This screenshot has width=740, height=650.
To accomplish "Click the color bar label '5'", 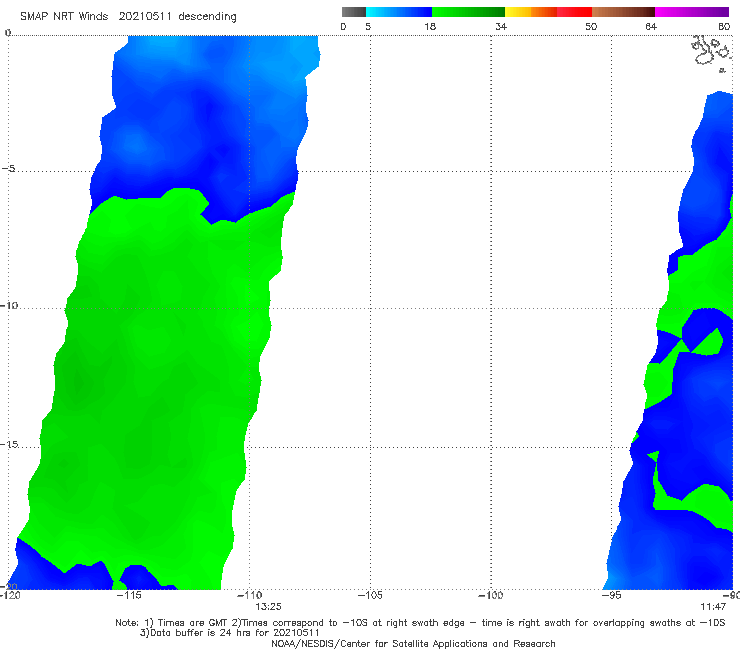I will (x=368, y=27).
